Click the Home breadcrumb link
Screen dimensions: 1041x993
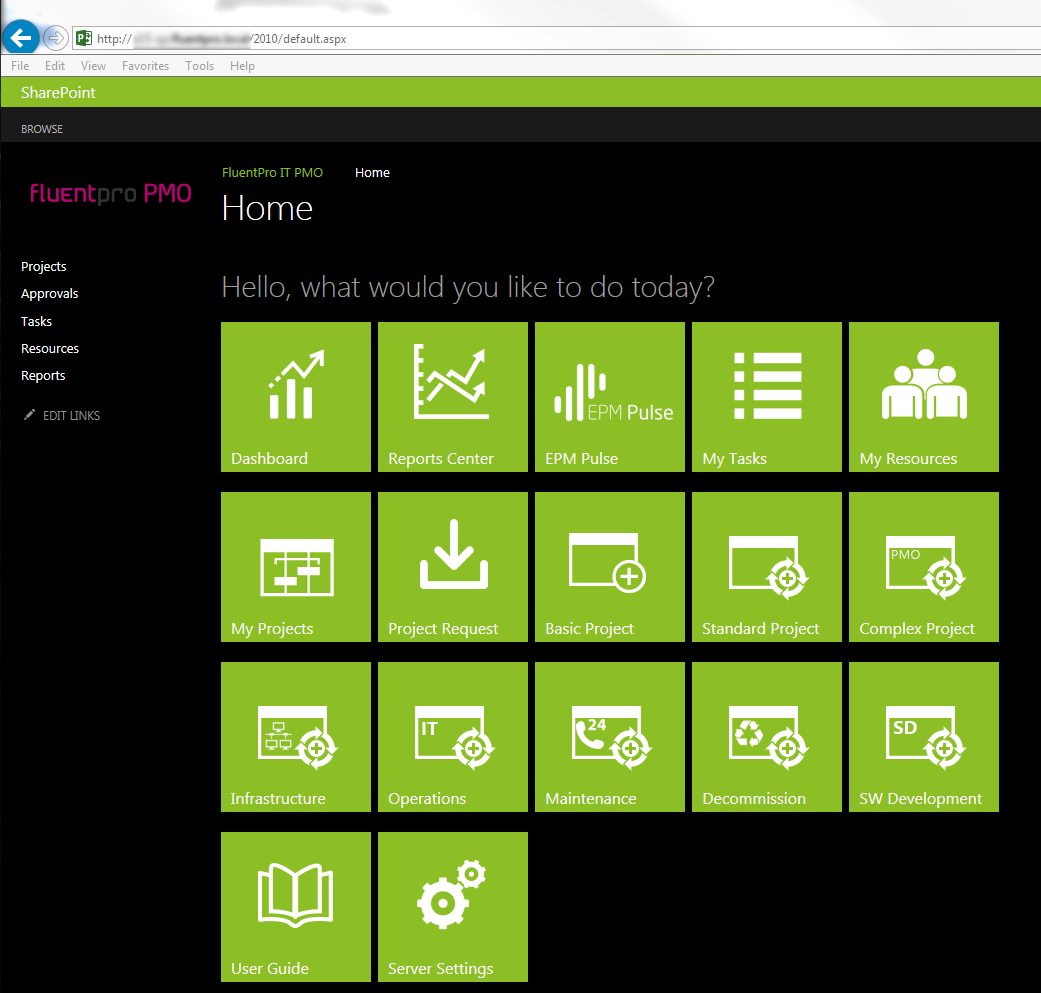(x=372, y=173)
